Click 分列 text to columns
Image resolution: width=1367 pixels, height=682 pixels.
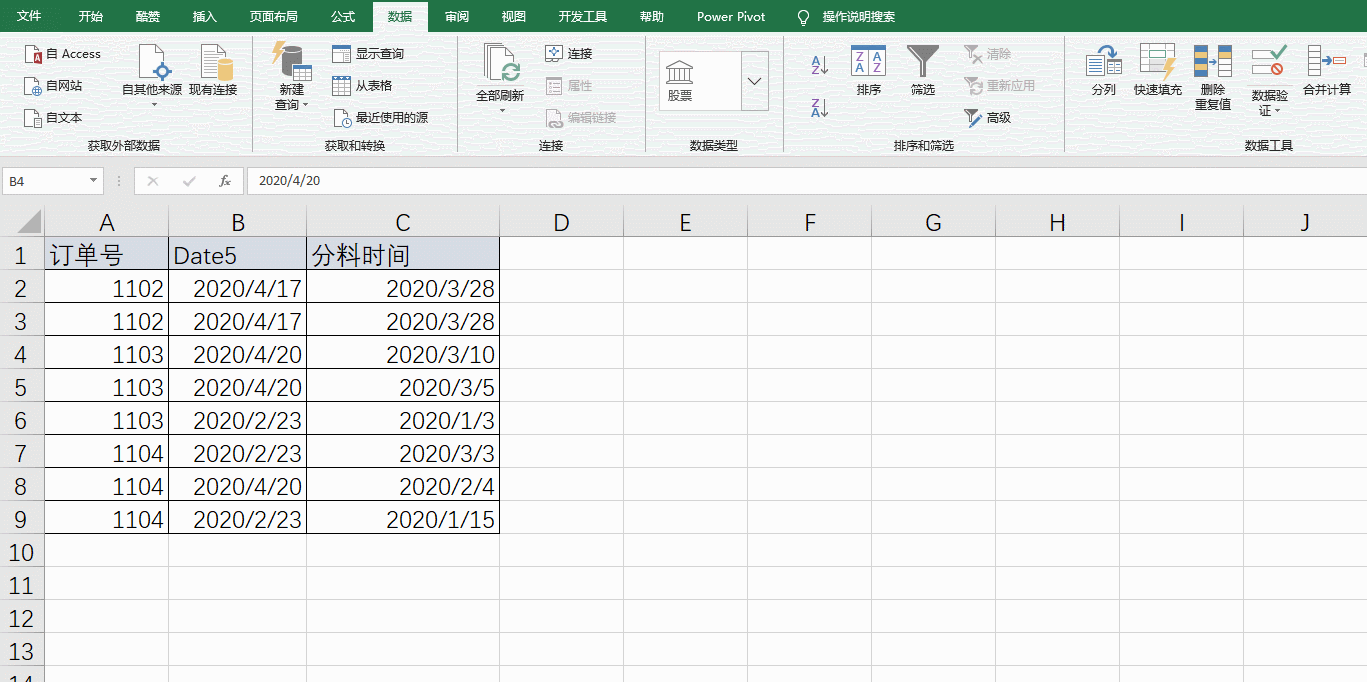point(1104,70)
